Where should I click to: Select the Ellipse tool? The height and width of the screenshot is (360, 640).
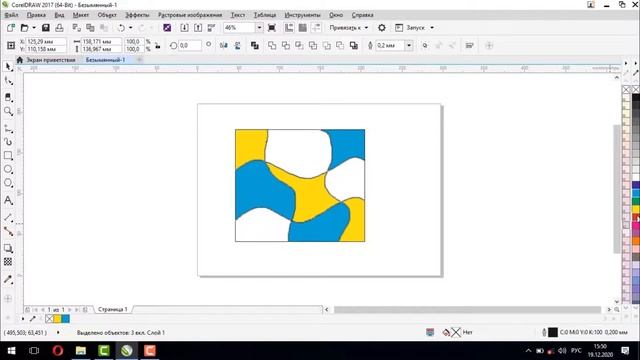tap(8, 169)
